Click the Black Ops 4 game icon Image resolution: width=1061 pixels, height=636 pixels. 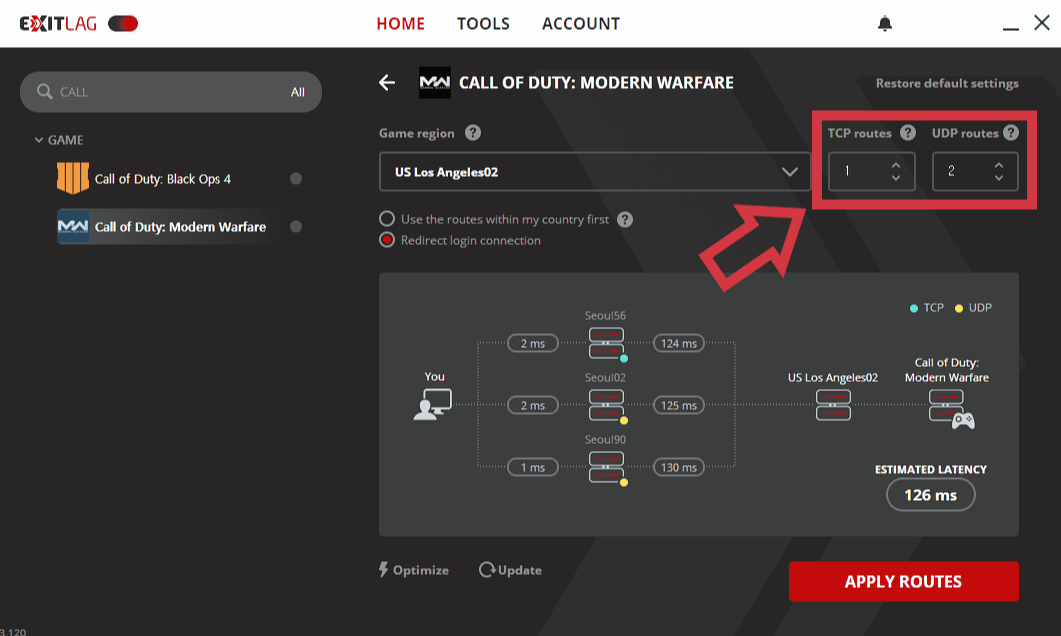[72, 178]
